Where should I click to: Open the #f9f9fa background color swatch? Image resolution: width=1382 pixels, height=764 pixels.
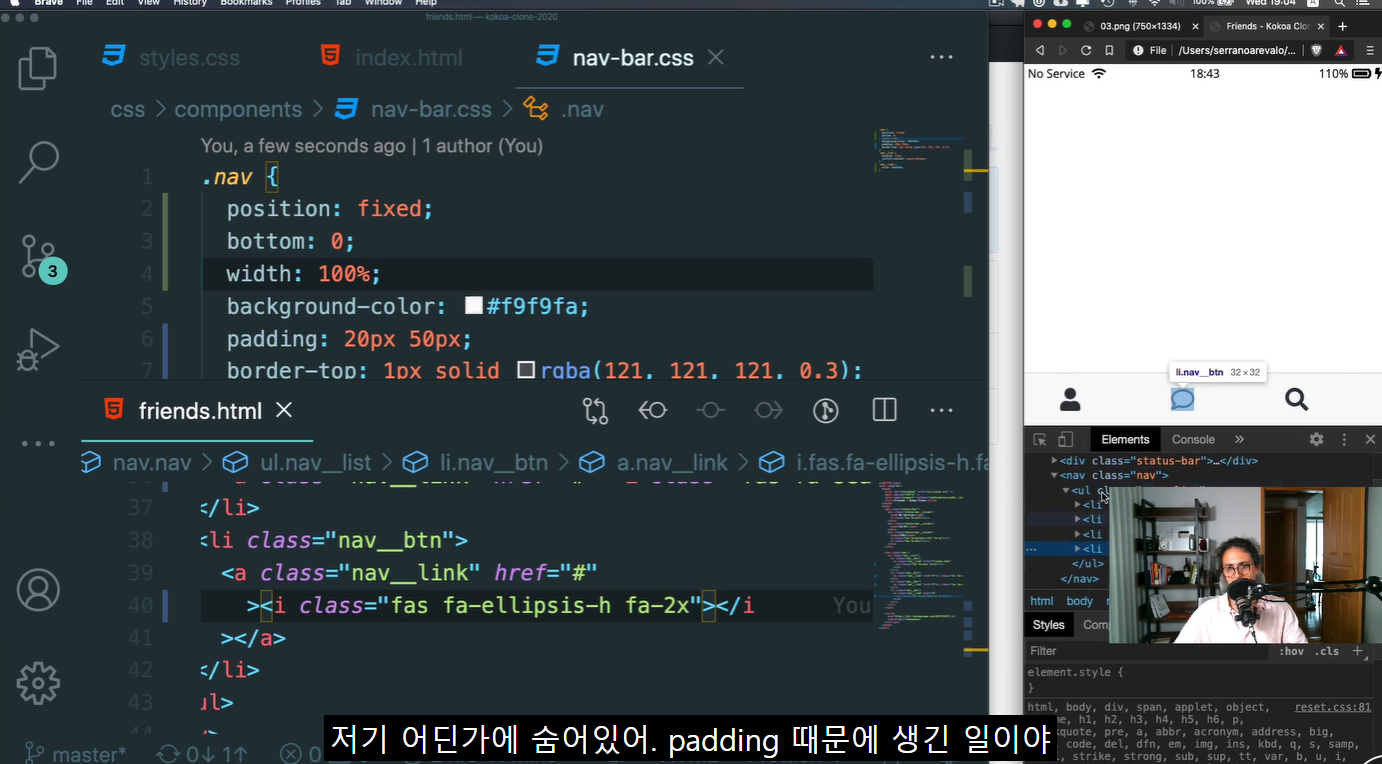pos(474,306)
